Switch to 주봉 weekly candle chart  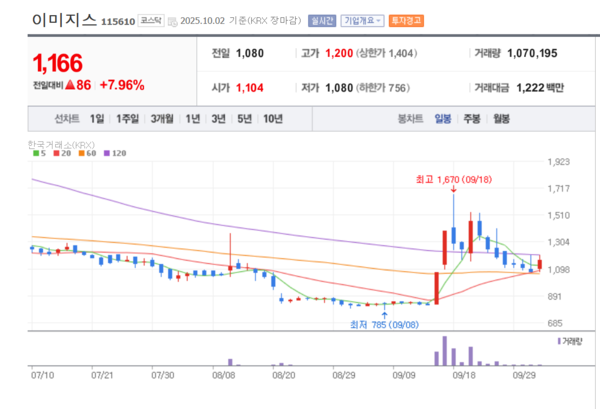coord(472,118)
